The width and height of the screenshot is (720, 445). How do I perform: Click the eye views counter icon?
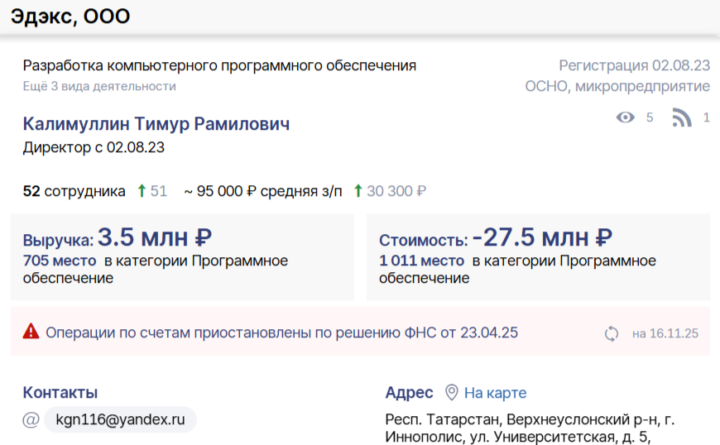626,118
